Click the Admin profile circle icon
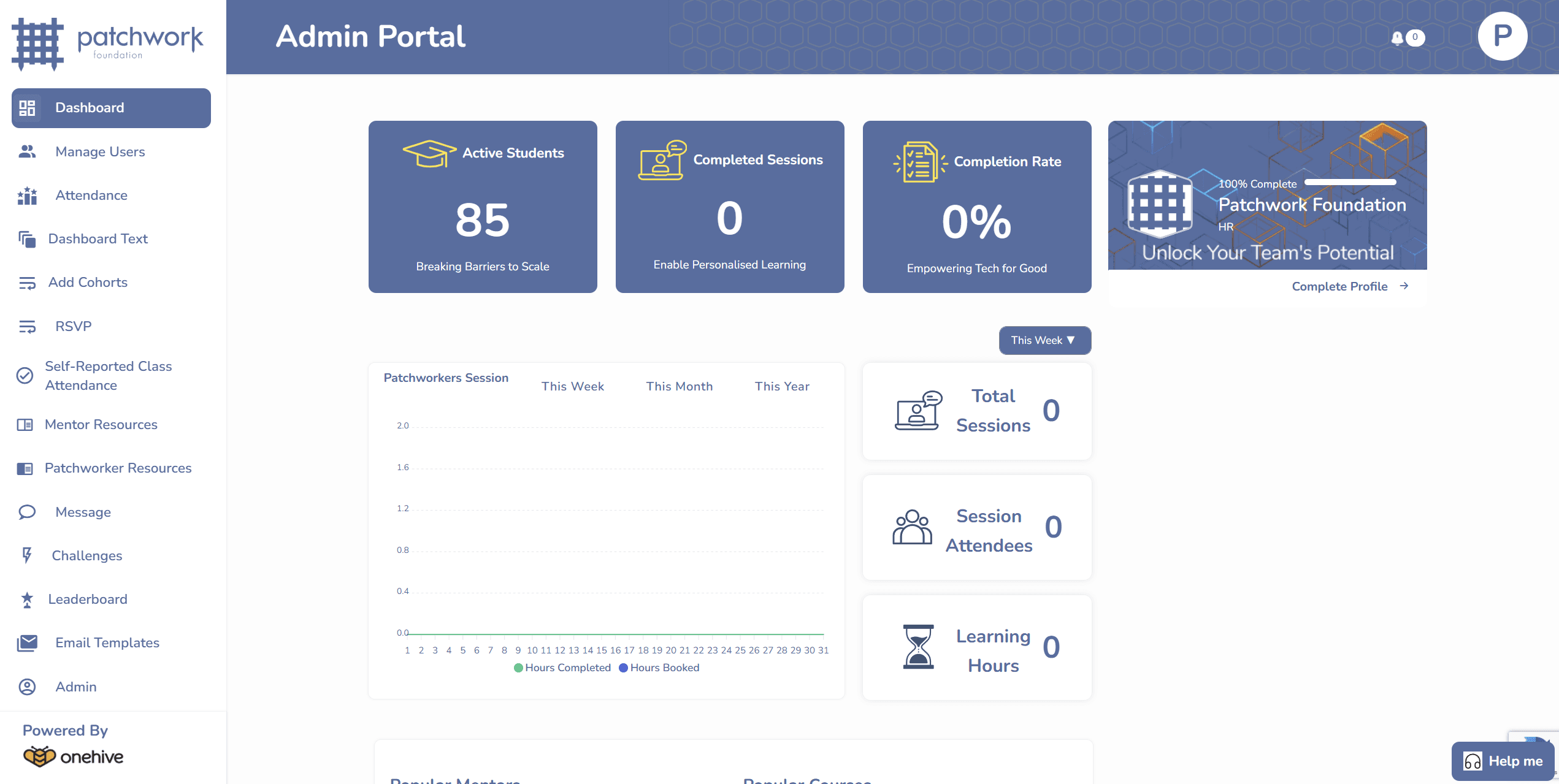The height and width of the screenshot is (784, 1559). point(27,687)
